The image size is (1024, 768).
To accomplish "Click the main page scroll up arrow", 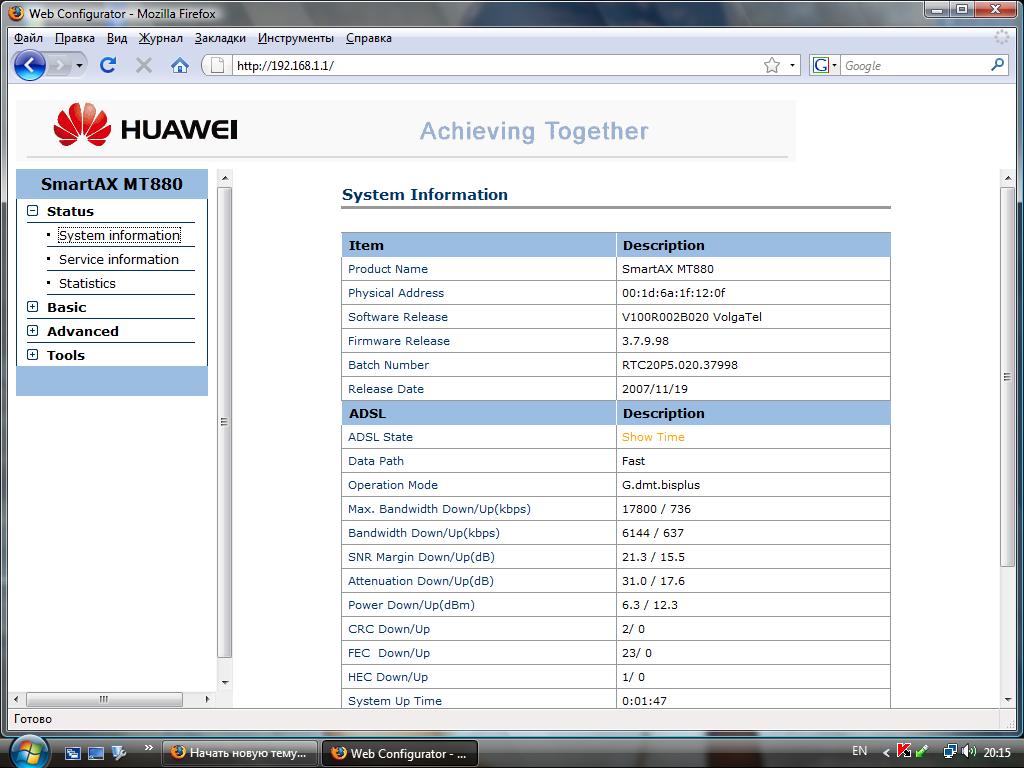I will (x=1007, y=178).
